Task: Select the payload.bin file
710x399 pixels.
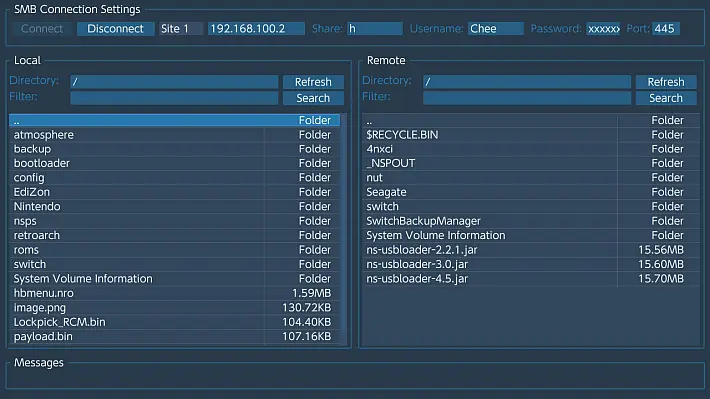Action: pos(174,337)
